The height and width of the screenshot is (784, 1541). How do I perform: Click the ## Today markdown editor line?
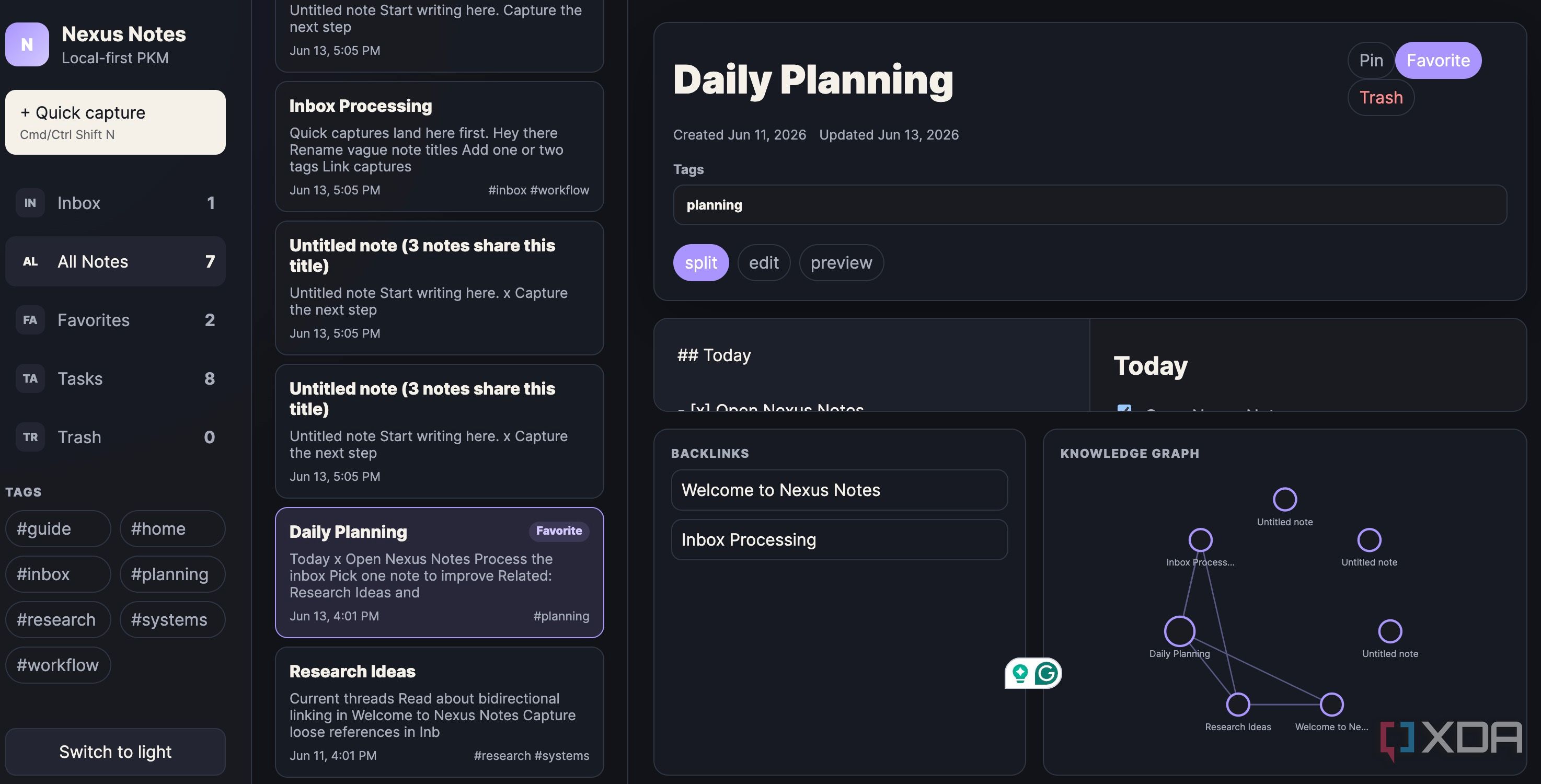pyautogui.click(x=714, y=355)
